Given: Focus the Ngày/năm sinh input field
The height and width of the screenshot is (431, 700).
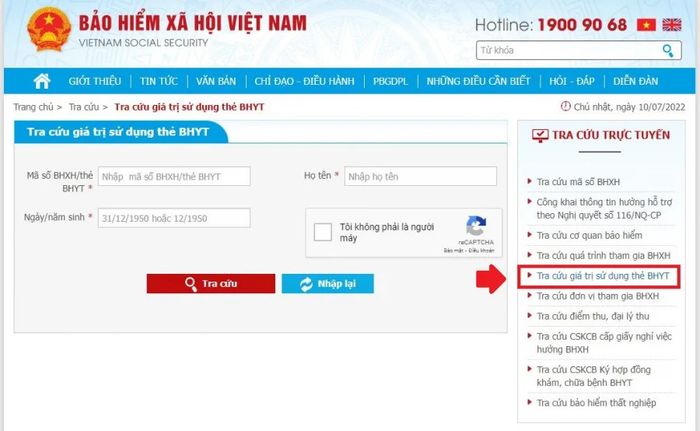Looking at the screenshot, I should coord(174,218).
